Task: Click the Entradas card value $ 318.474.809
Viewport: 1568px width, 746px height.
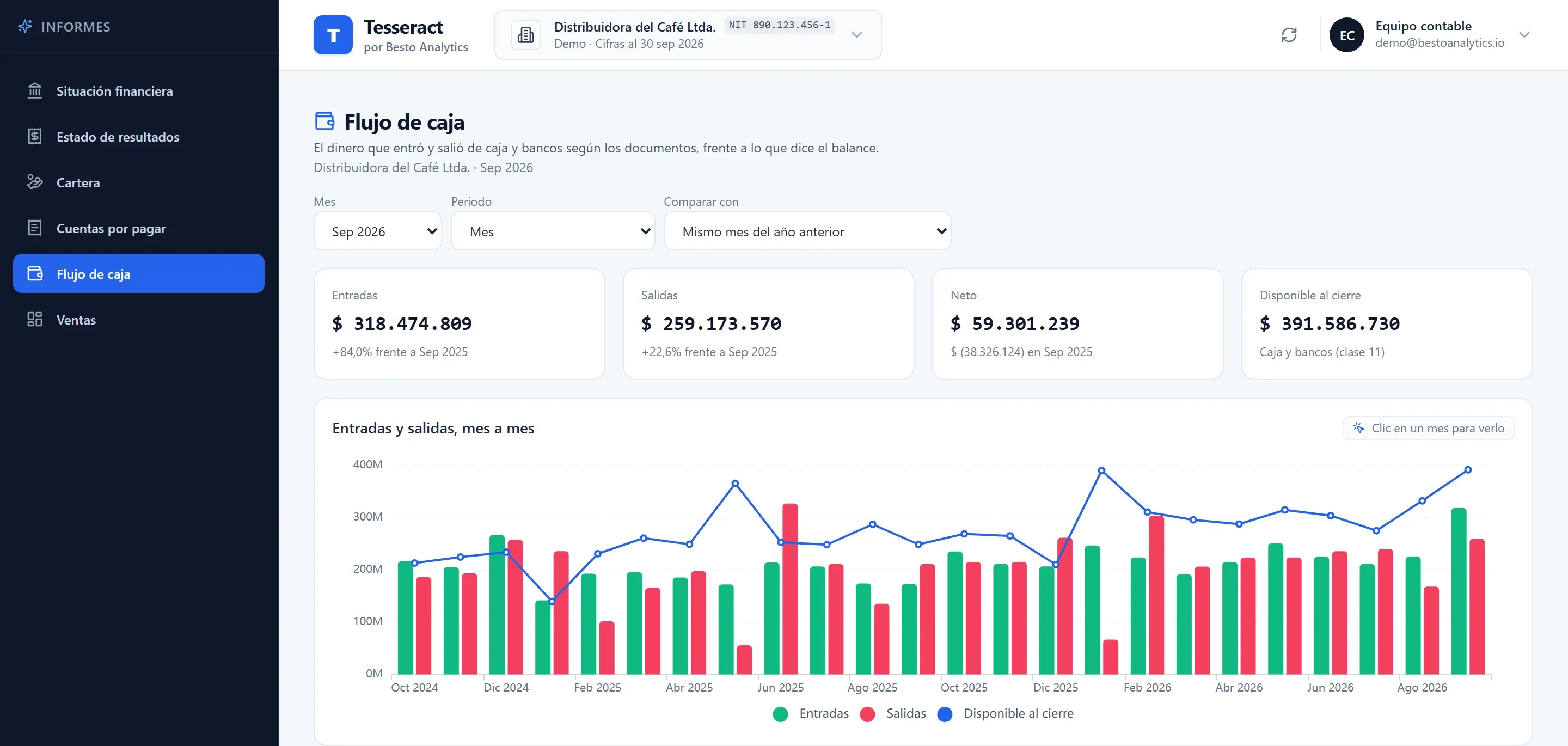Action: [402, 323]
